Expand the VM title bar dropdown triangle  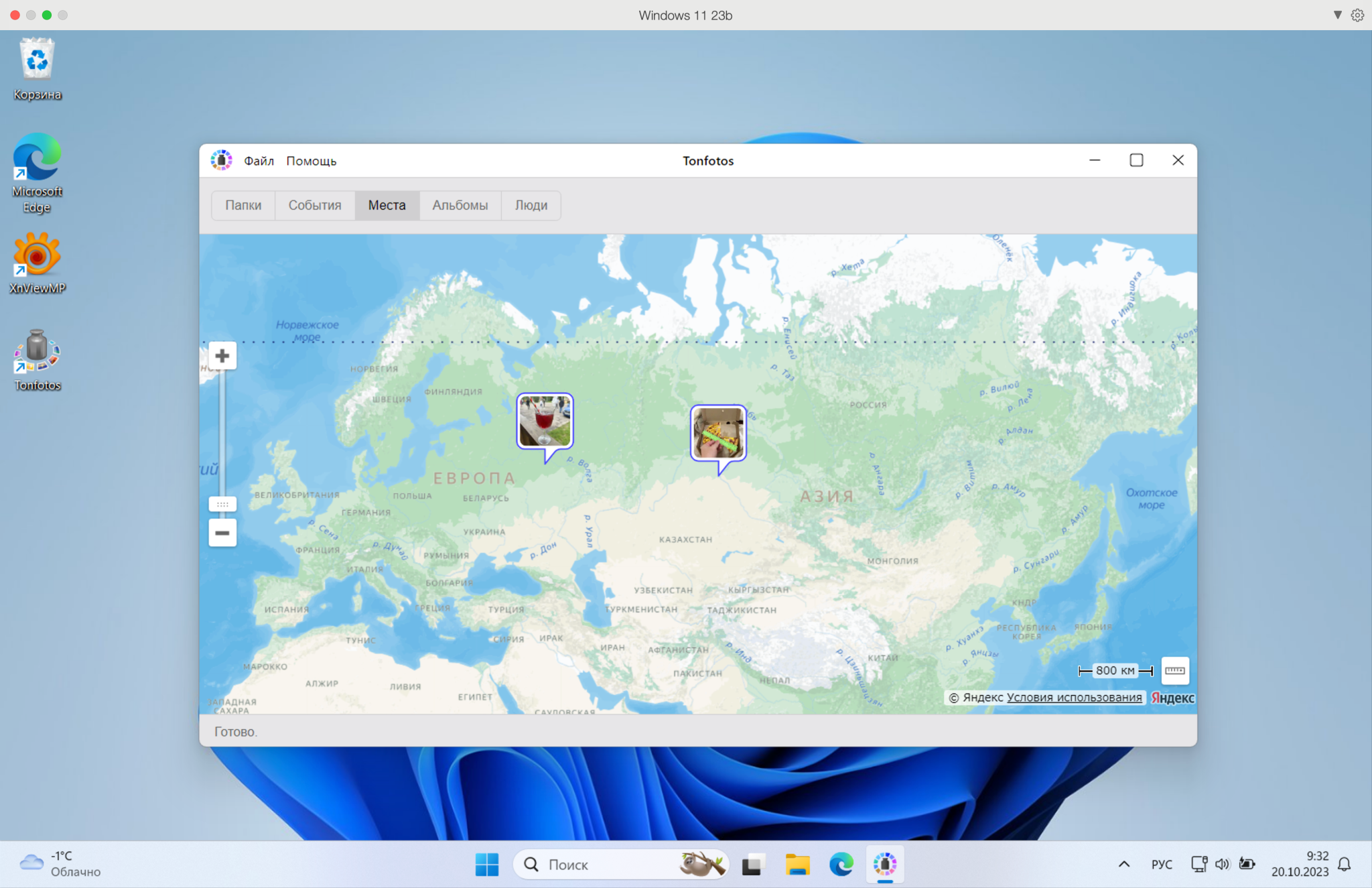[x=1337, y=15]
